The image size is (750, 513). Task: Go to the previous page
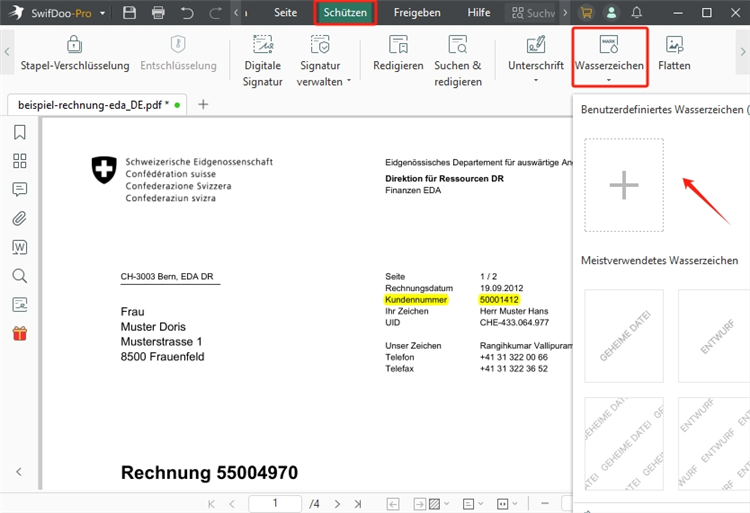click(232, 504)
